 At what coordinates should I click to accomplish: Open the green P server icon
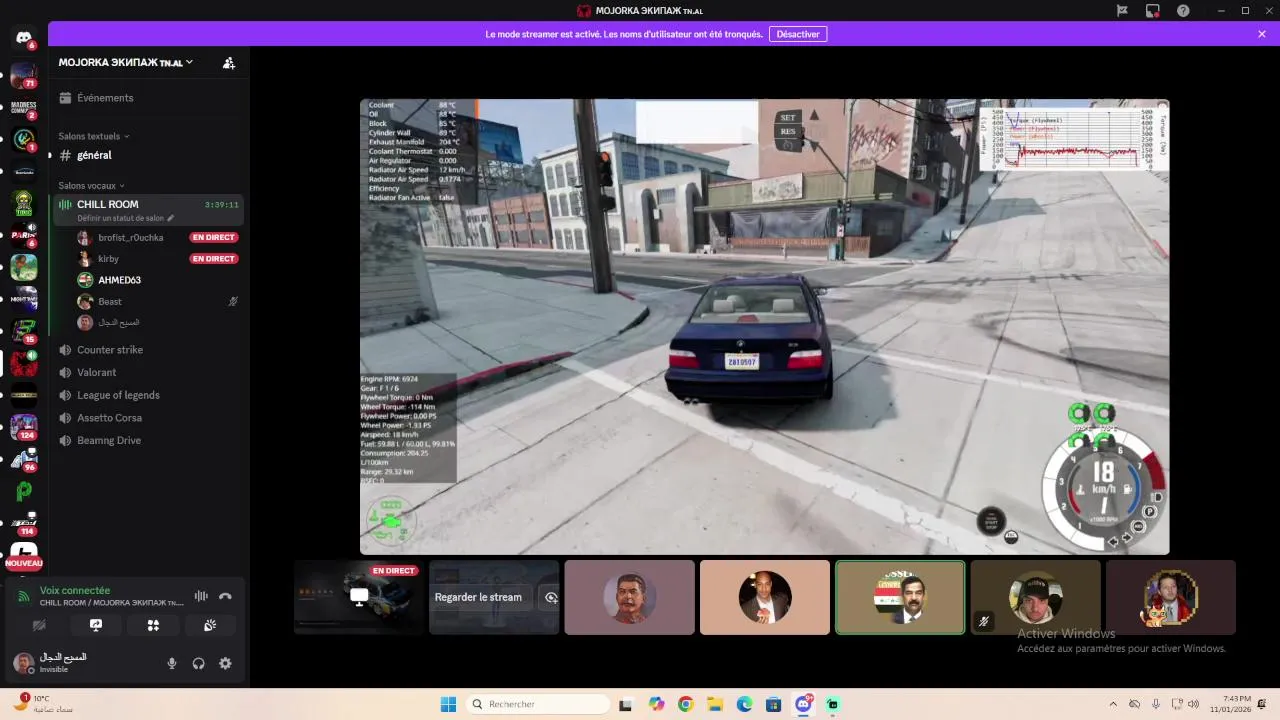tap(23, 491)
